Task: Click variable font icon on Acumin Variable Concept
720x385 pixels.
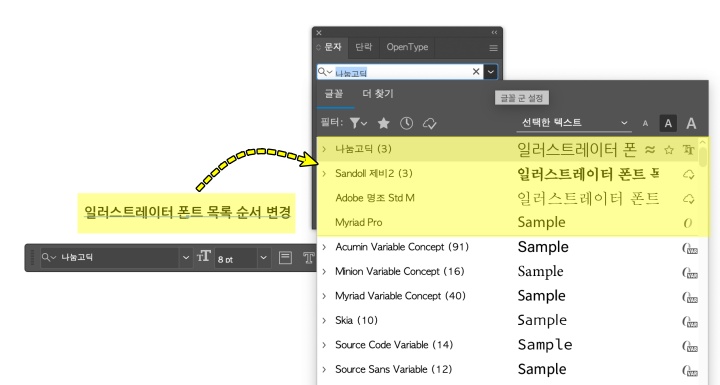Action: tap(690, 248)
